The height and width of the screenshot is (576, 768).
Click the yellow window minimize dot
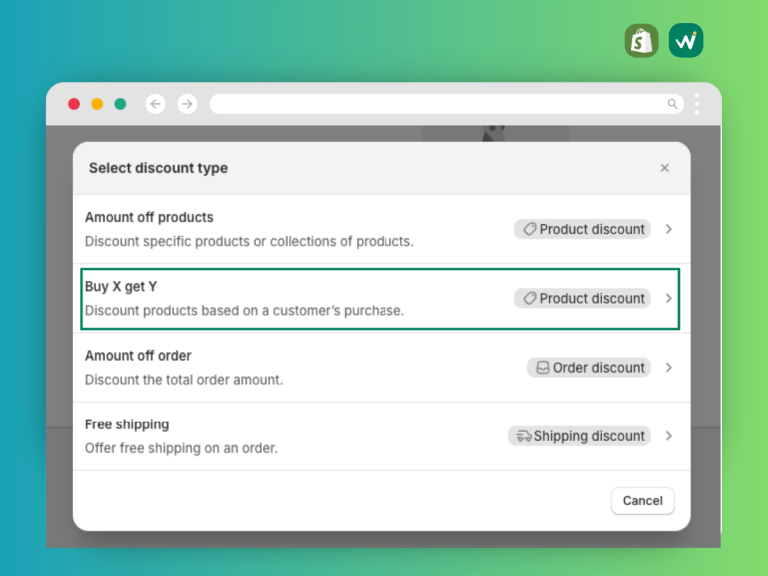coord(97,104)
